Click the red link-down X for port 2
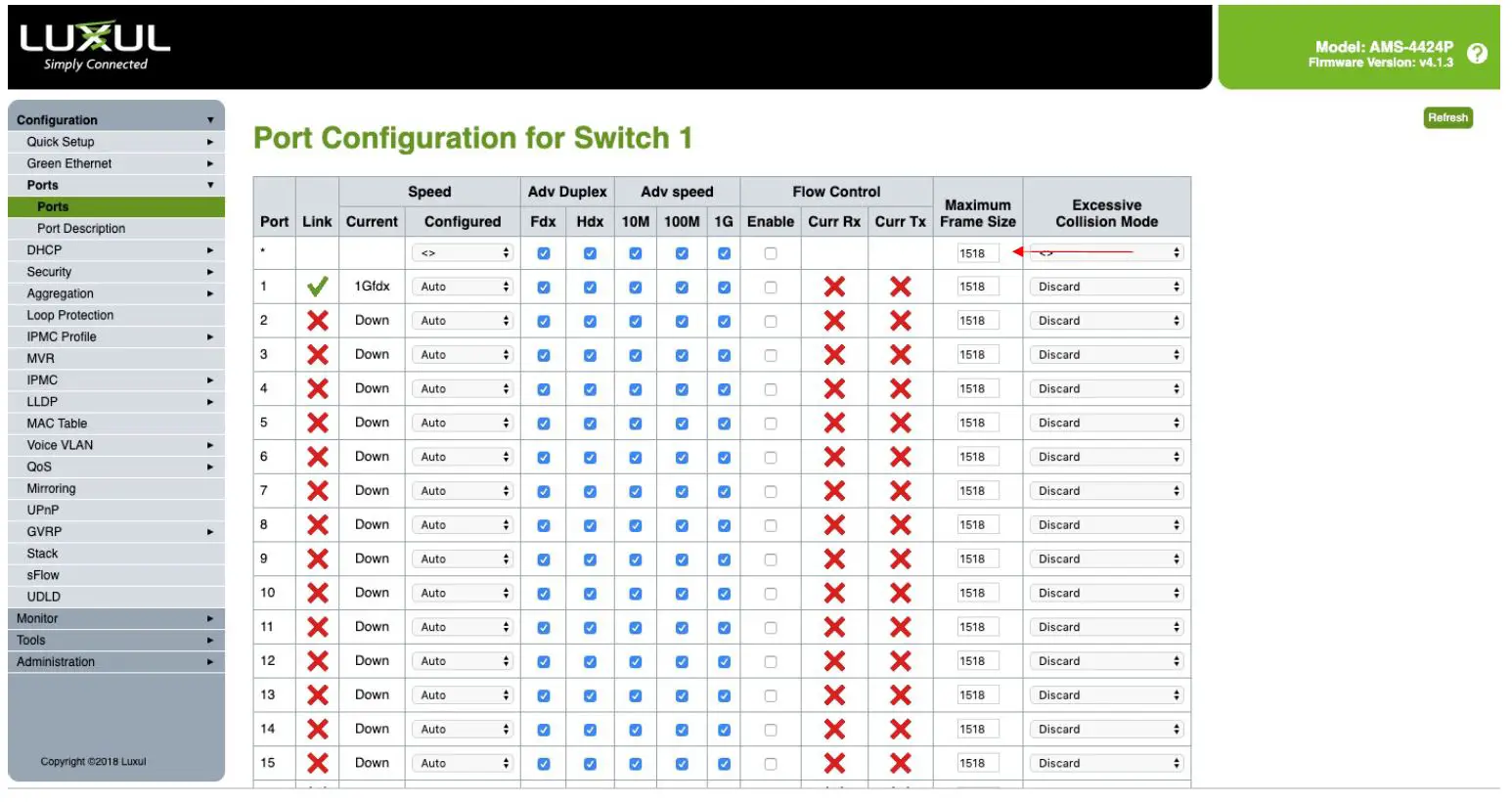Screen dimensions: 1512x803 click(317, 321)
